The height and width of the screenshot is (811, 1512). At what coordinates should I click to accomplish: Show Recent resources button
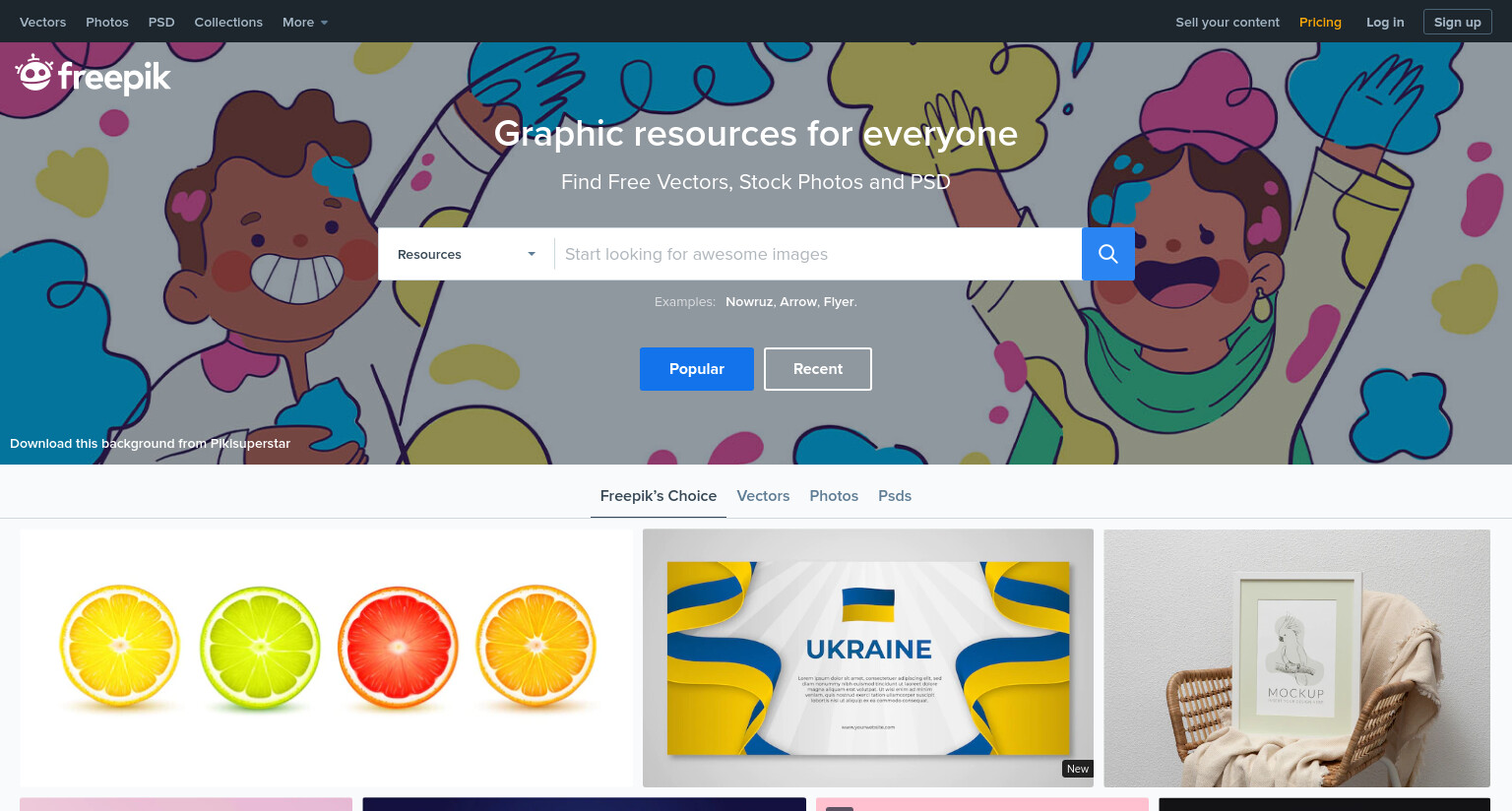[818, 369]
